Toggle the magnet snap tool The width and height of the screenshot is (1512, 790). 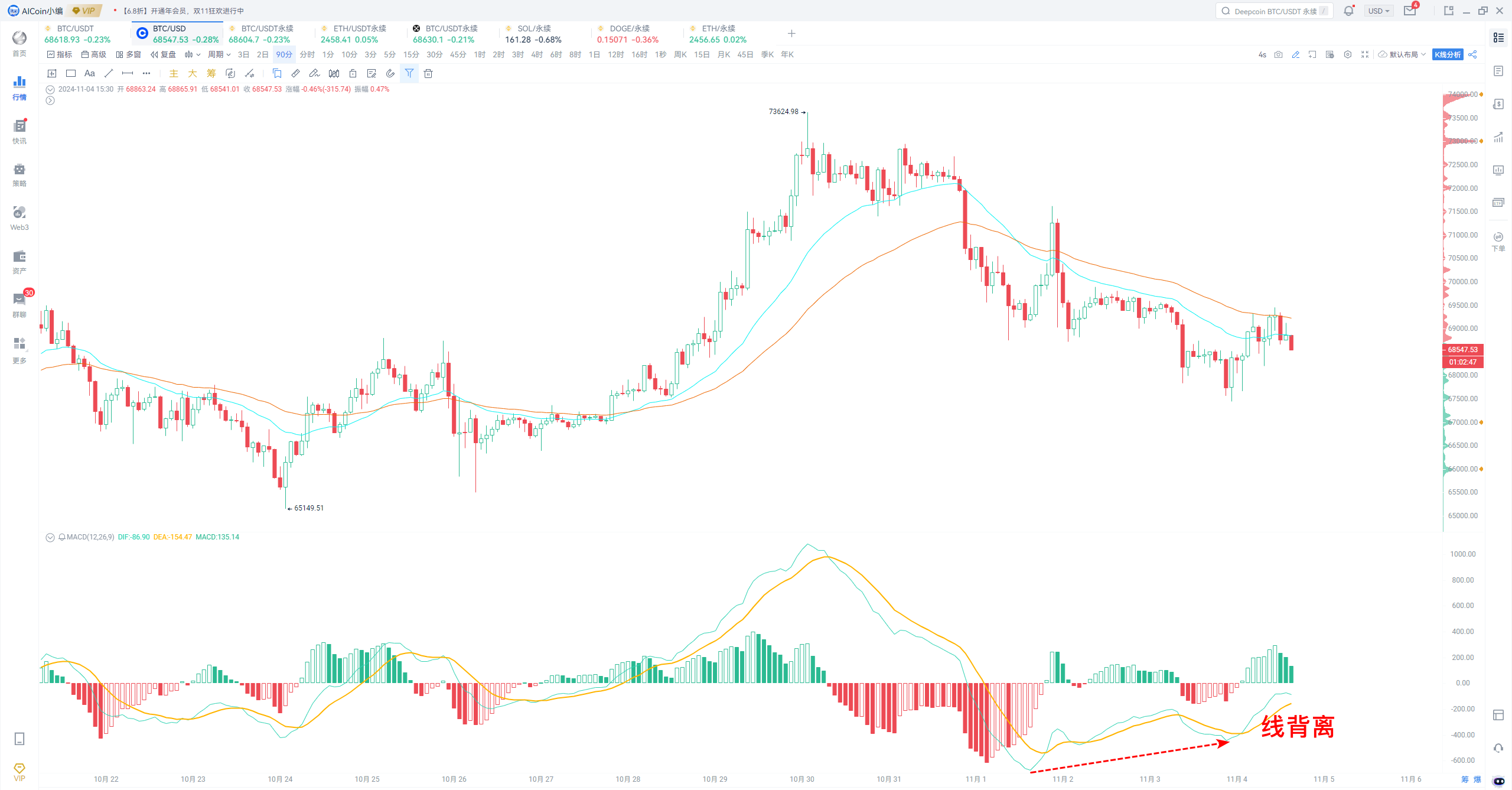(x=390, y=73)
